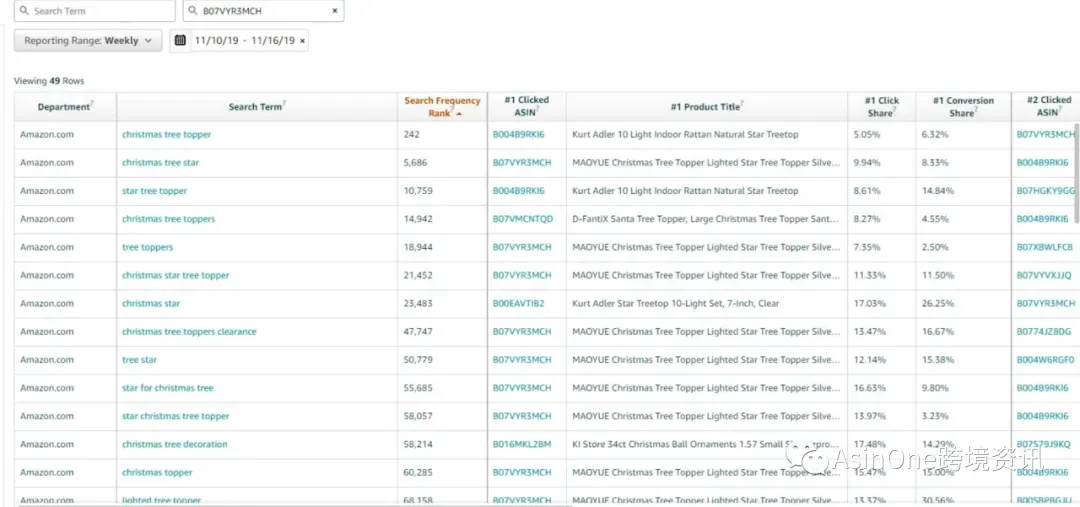Clear the B07VYR3MCH ASIN filter

335,11
